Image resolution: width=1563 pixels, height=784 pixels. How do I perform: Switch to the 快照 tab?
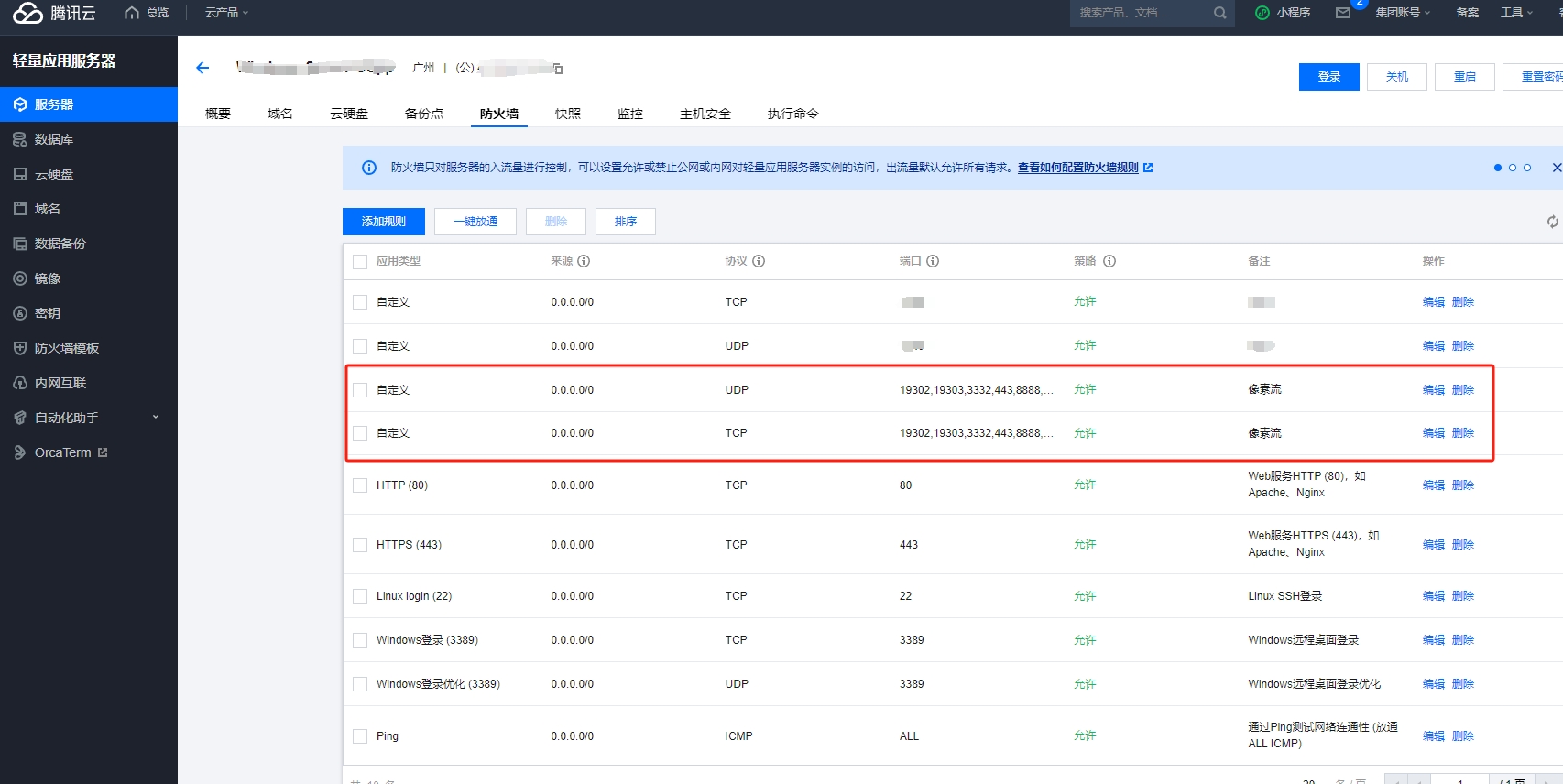click(567, 114)
